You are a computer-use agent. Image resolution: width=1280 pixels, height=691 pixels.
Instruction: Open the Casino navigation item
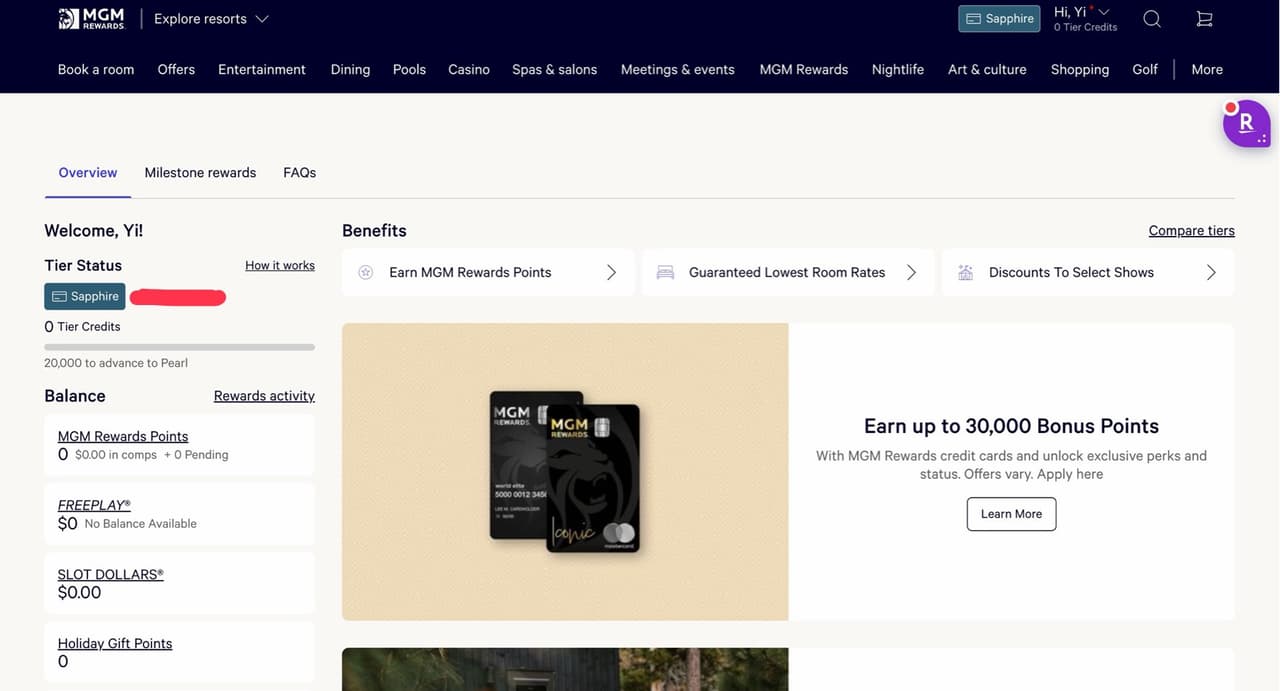(x=469, y=69)
